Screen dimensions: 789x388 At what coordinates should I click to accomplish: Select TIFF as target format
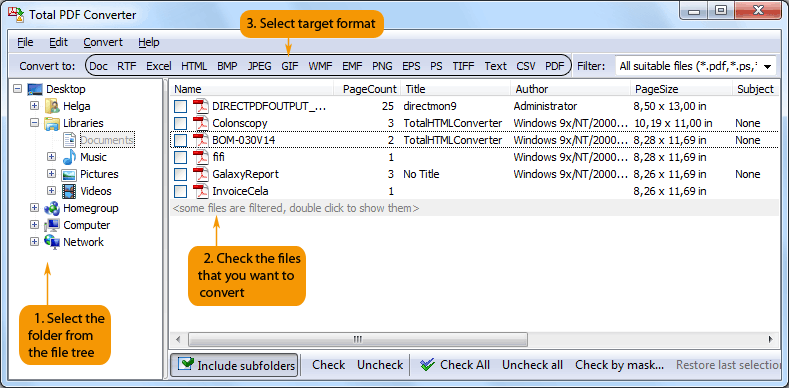(x=463, y=66)
